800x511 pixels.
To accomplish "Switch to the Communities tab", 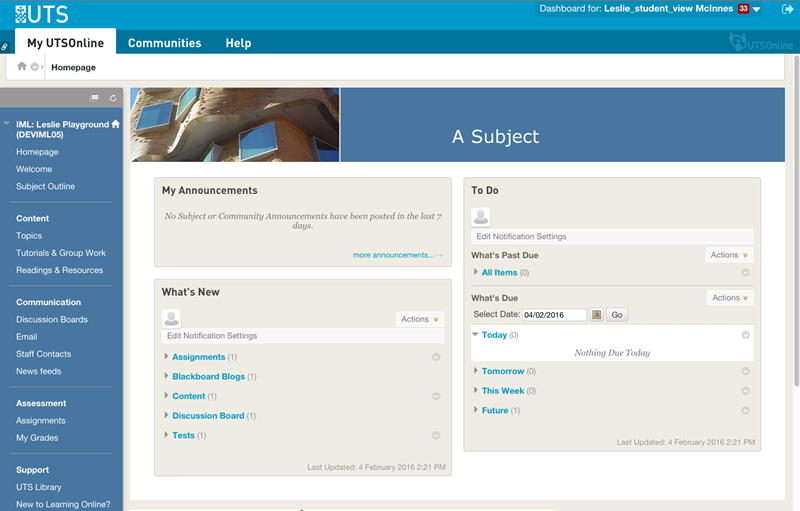I will click(x=164, y=43).
